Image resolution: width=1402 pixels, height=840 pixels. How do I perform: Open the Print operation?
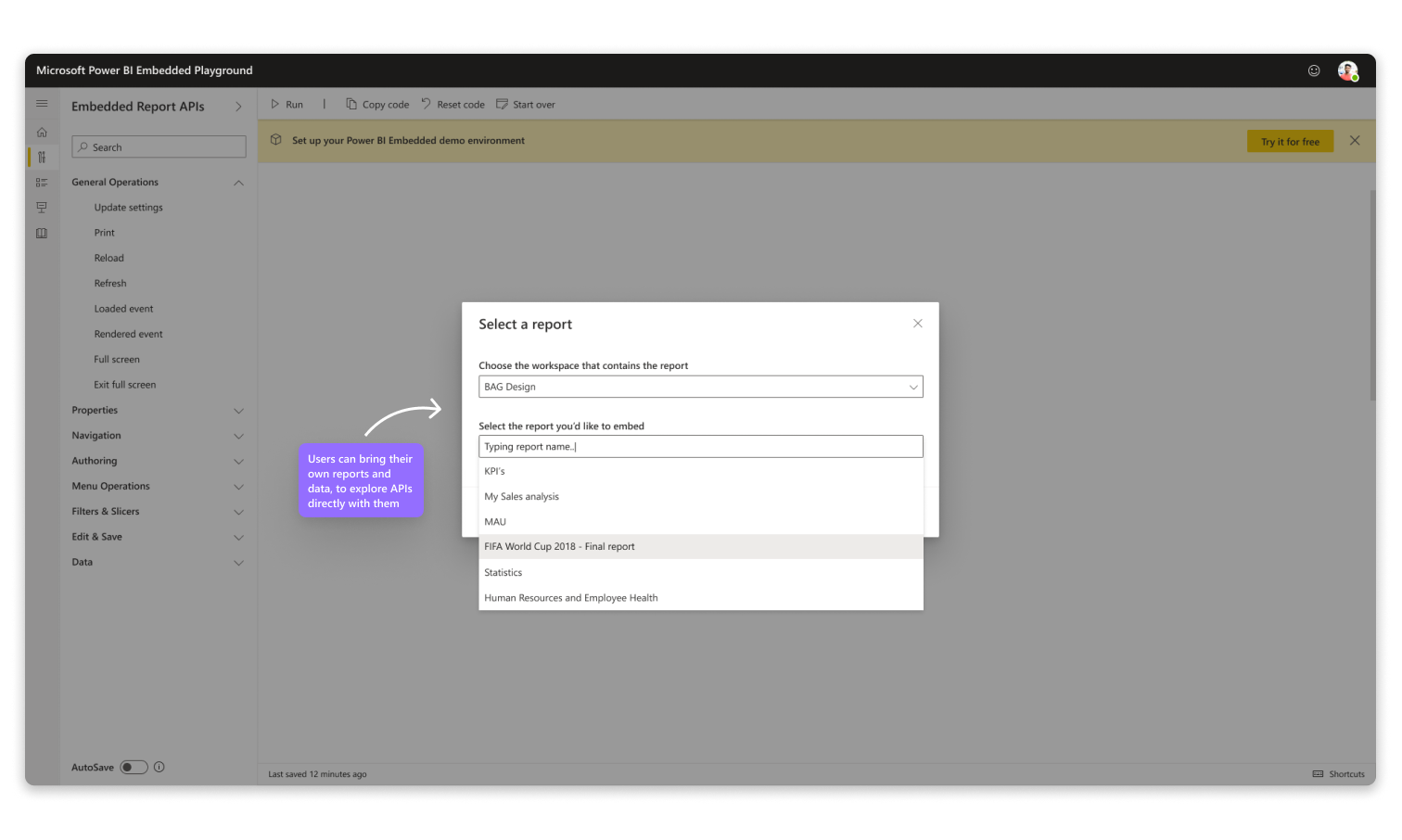[105, 233]
